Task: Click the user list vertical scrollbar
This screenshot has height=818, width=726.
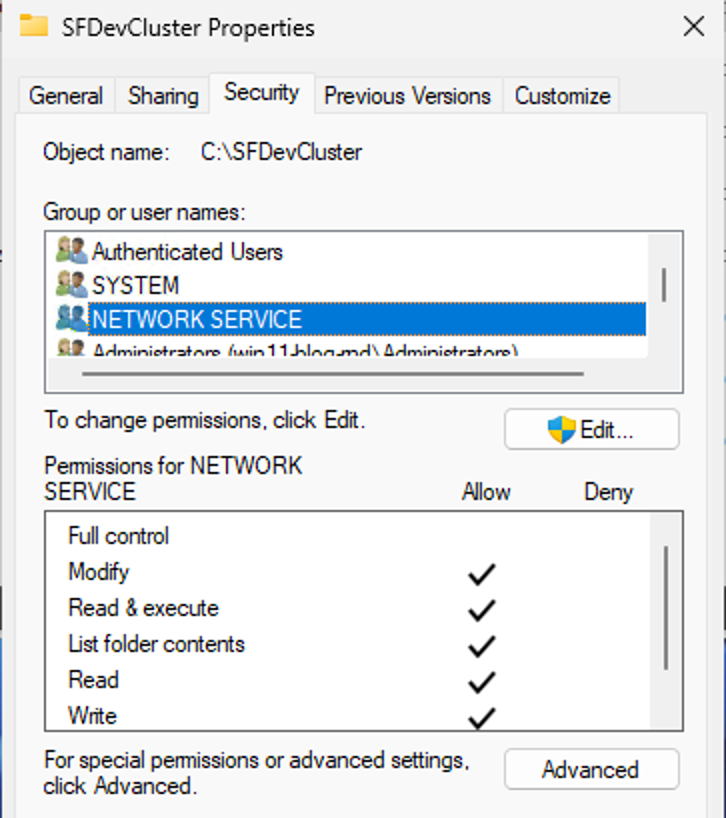Action: point(664,285)
